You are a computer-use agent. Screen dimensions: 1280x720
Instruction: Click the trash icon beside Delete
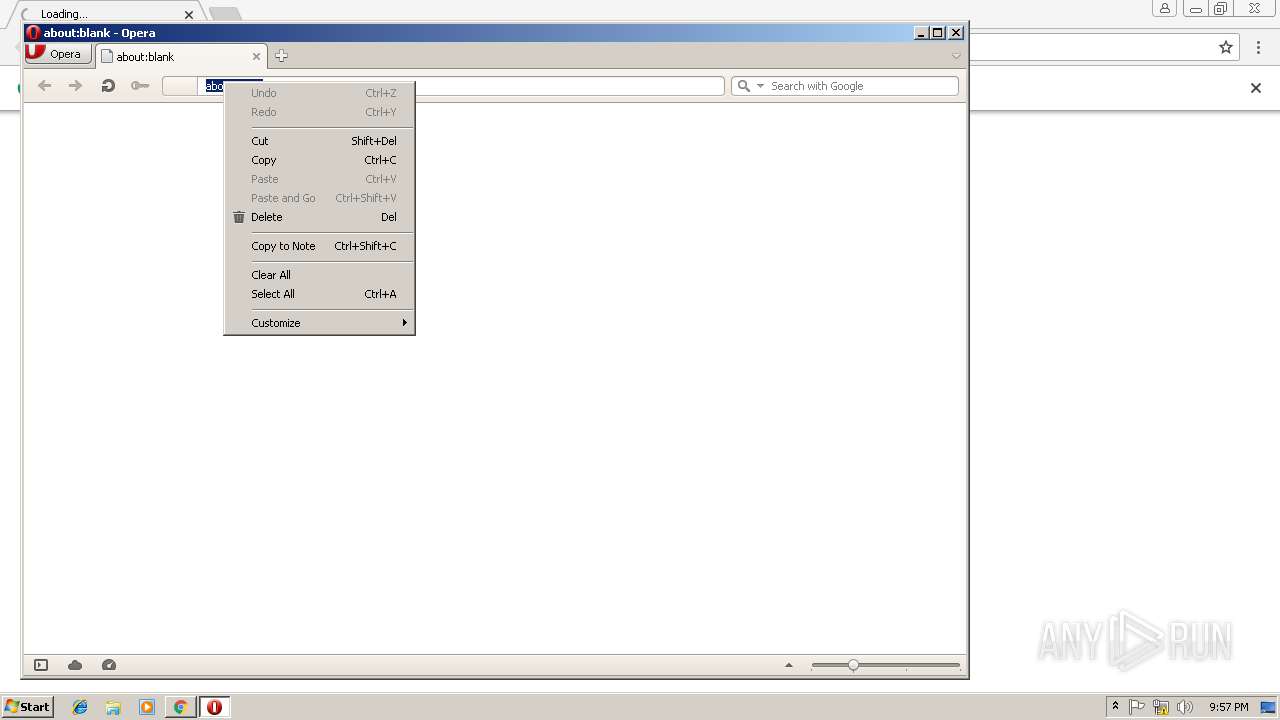(238, 217)
